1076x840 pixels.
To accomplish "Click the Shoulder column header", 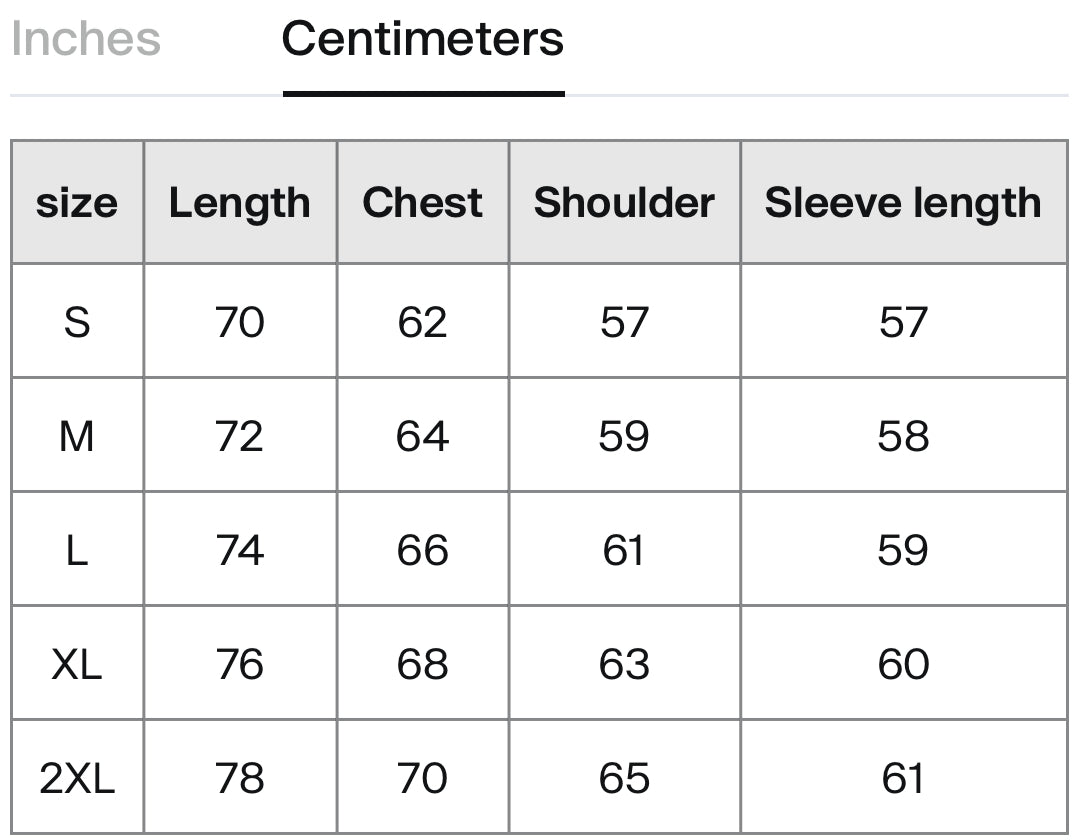I will coord(624,202).
